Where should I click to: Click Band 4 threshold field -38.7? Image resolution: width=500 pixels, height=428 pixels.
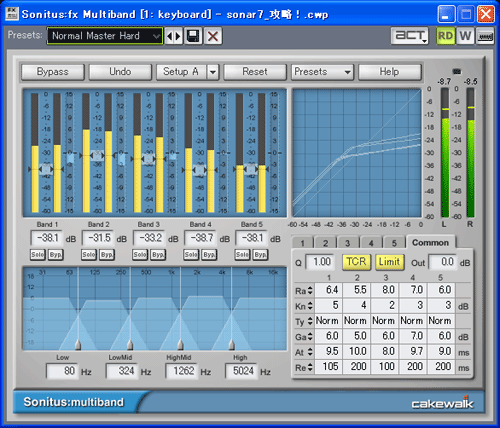point(200,238)
